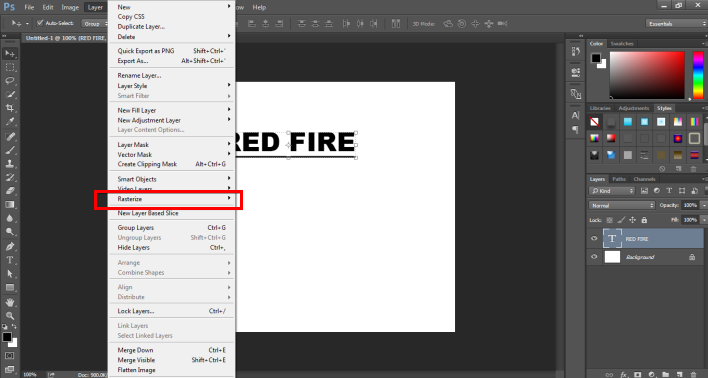The image size is (708, 378).
Task: Select the Dodge tool
Action: pos(10,232)
